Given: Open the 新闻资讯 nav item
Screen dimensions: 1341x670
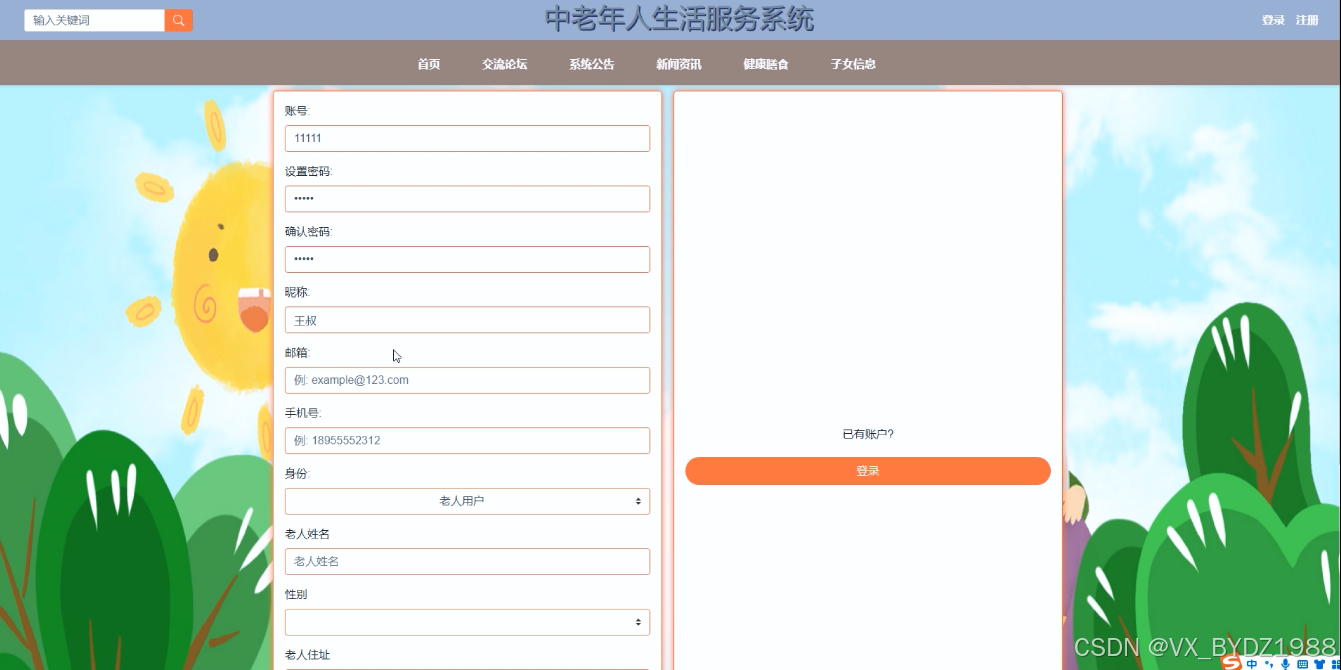Looking at the screenshot, I should pyautogui.click(x=679, y=64).
